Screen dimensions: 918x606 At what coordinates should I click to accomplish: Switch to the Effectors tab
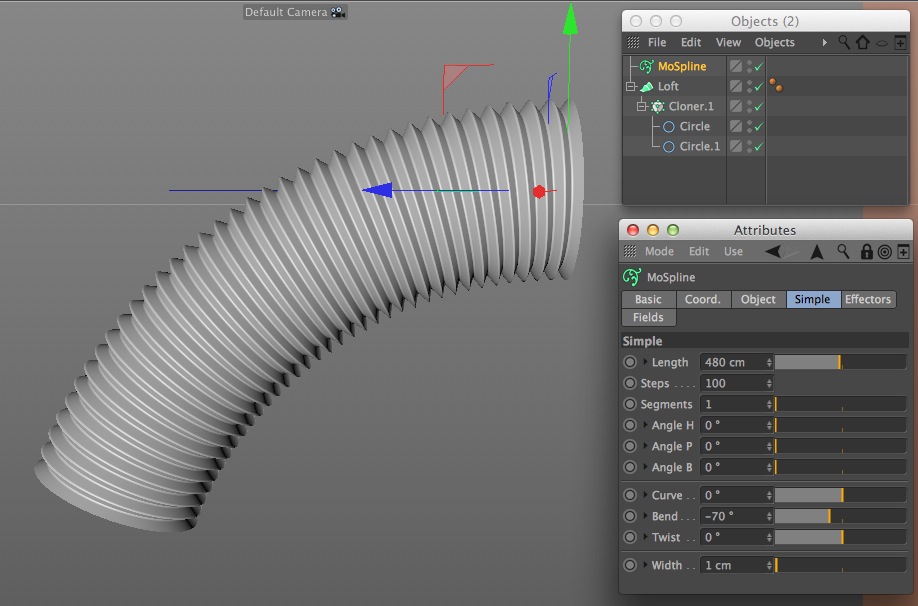(868, 299)
